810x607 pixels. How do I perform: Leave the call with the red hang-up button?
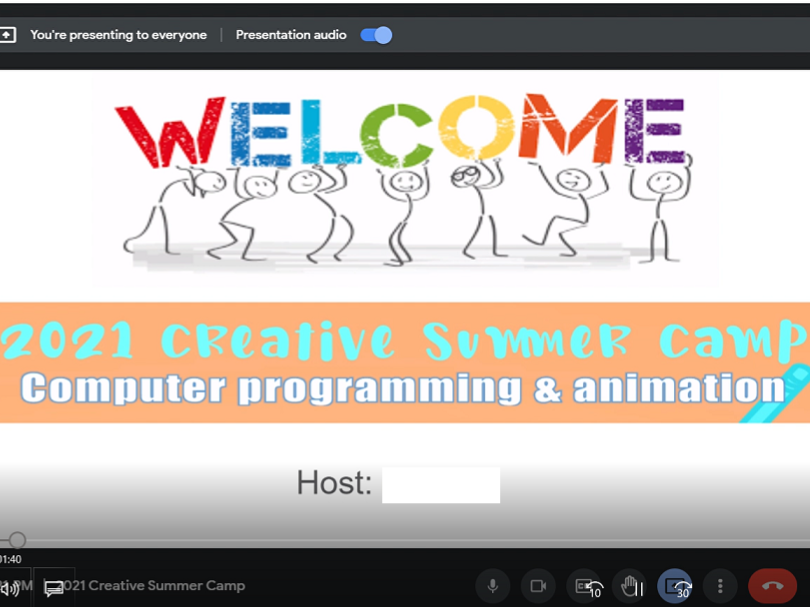[772, 586]
